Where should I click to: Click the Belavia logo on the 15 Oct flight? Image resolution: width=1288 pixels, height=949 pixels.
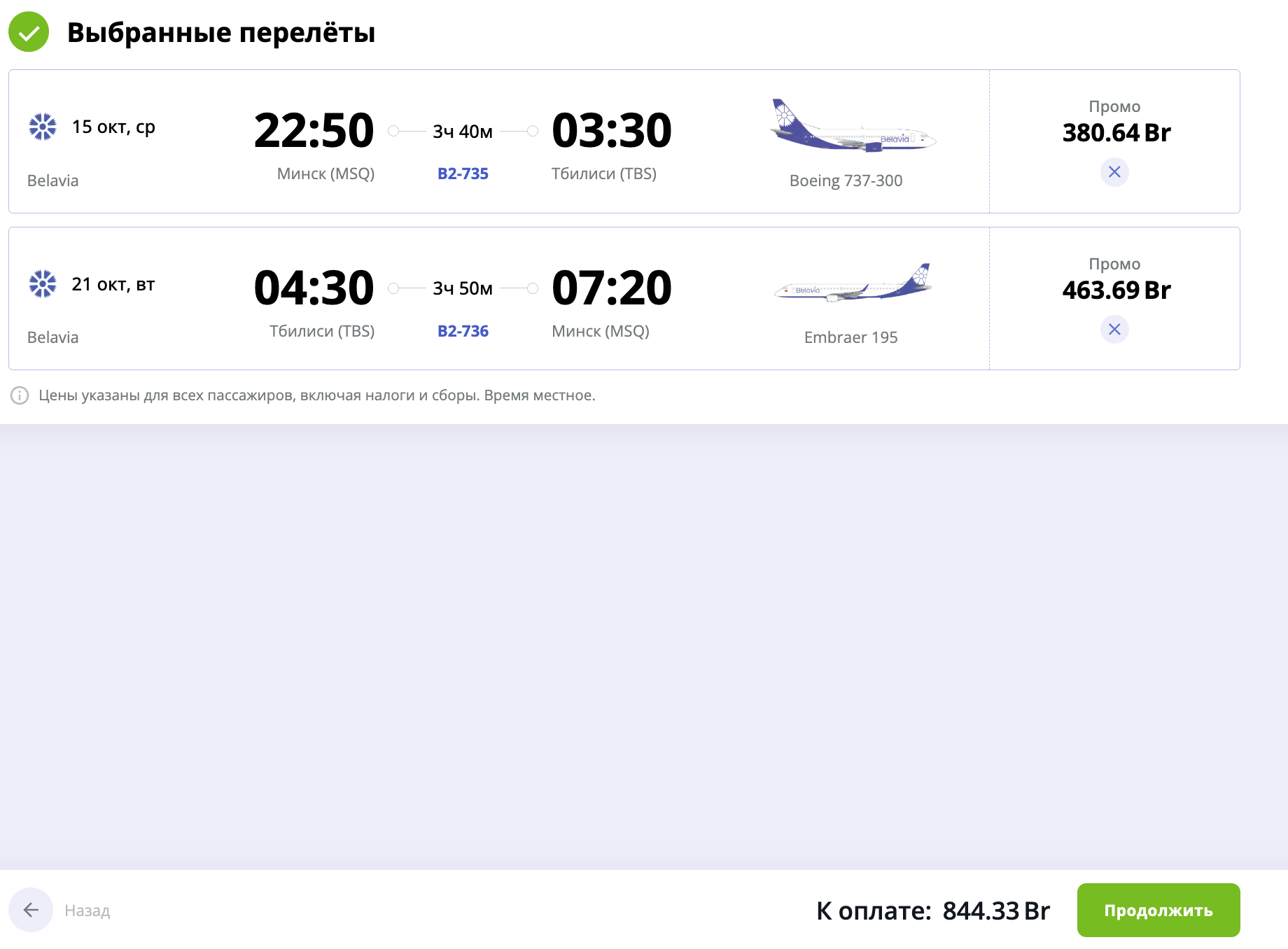[43, 127]
